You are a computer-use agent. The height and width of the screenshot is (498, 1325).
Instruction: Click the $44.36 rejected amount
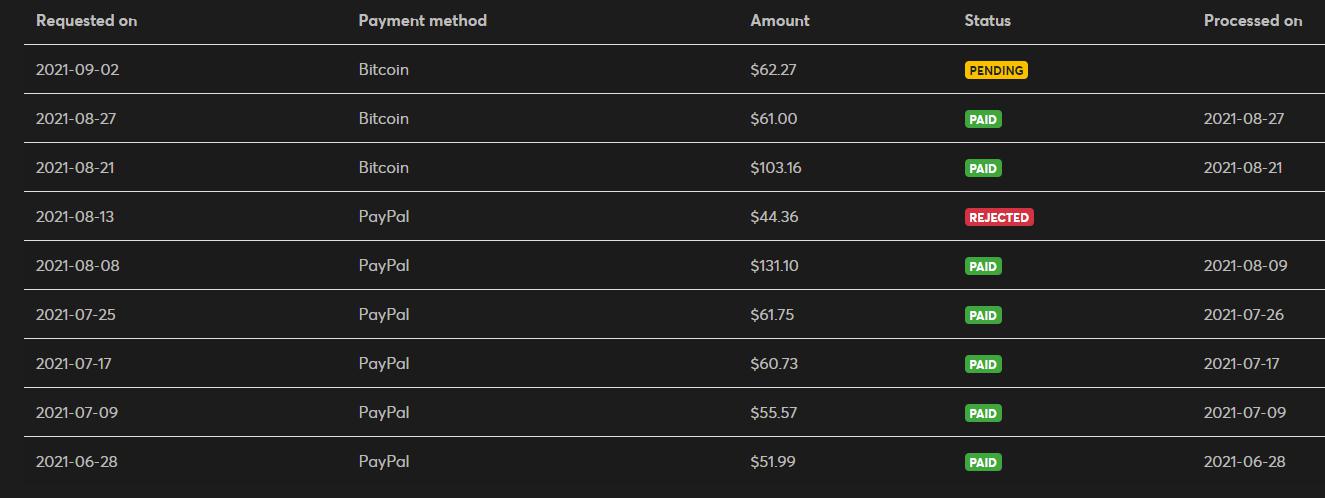[x=774, y=217]
